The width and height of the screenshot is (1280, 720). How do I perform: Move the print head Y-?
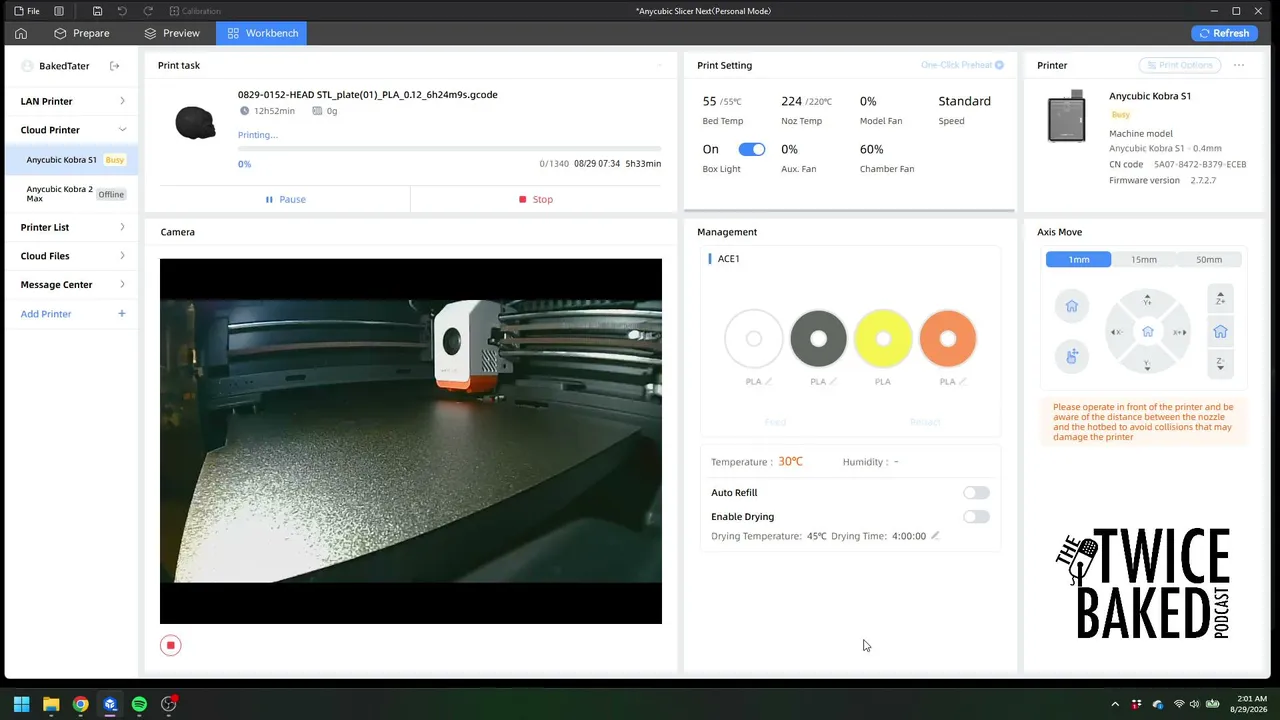(x=1147, y=365)
